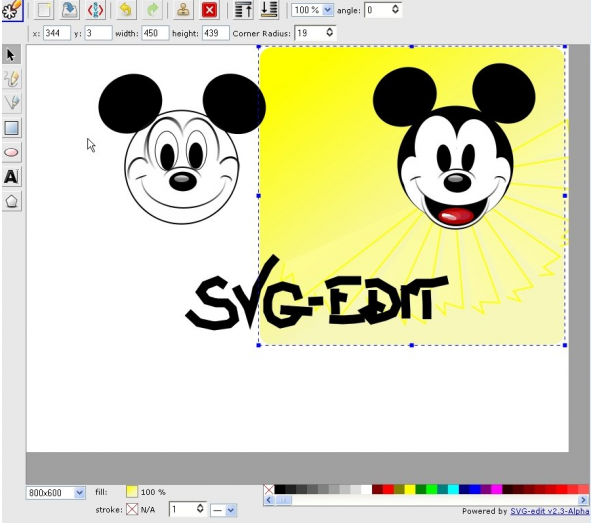Screen dimensions: 592x523
Task: Pick white from the color palette
Action: point(366,490)
